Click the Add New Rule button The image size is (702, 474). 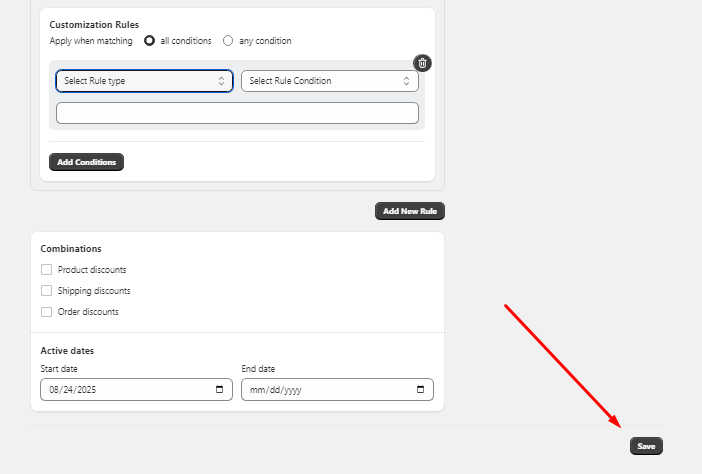pyautogui.click(x=410, y=211)
